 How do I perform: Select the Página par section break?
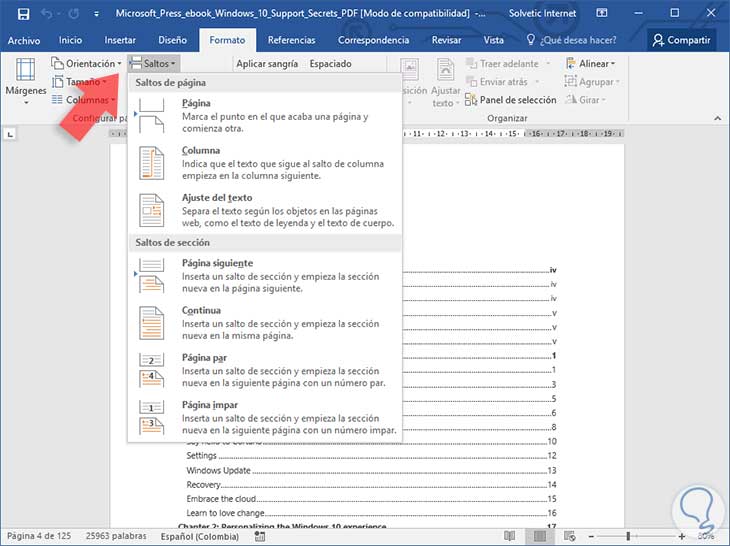pos(264,370)
